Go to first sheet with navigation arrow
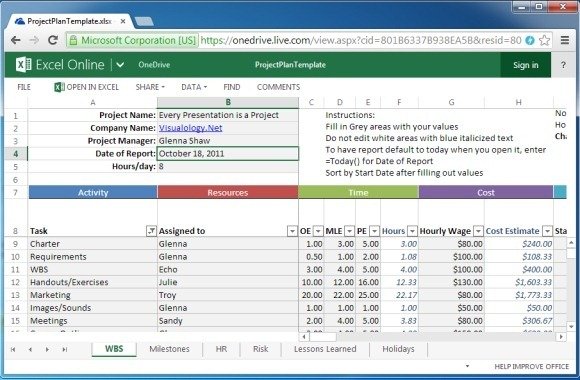The image size is (580, 380). coord(13,349)
